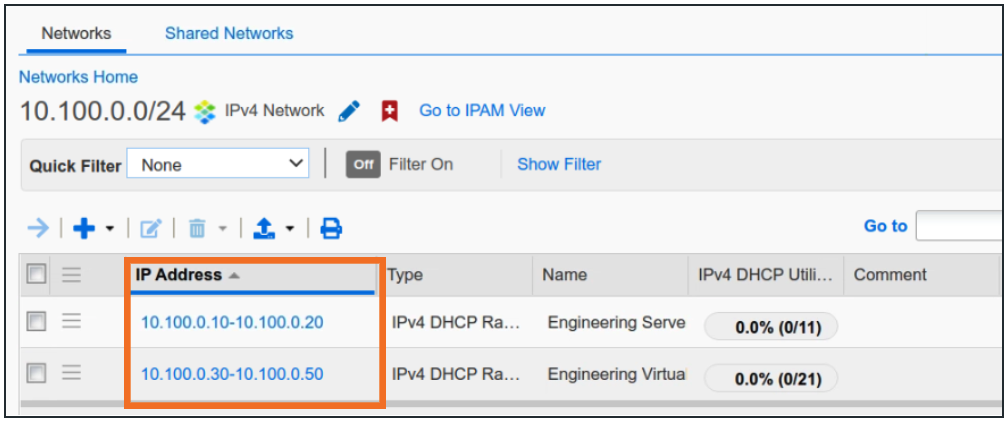Click the red bookmark icon
Screen dimensions: 1008x422
coord(390,111)
